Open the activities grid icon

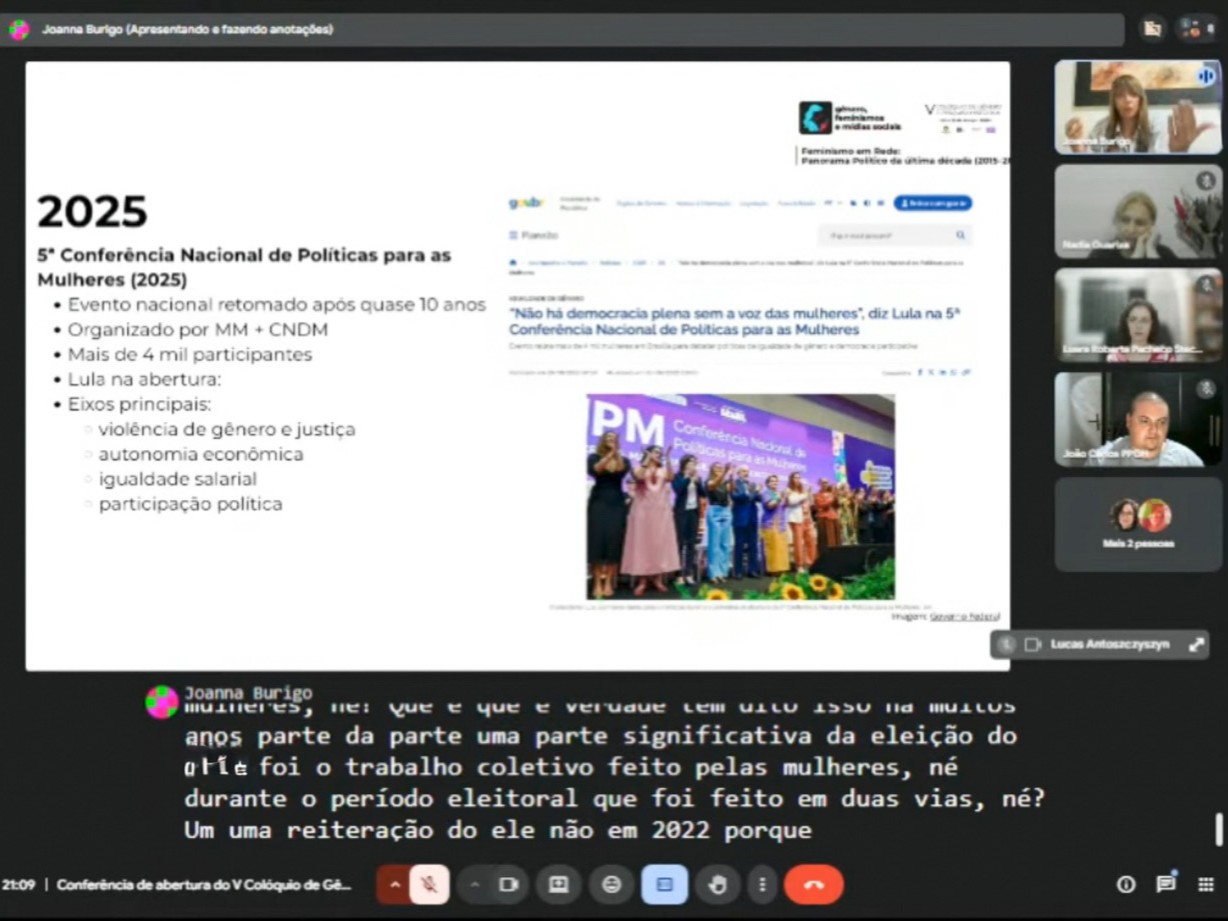[1206, 885]
